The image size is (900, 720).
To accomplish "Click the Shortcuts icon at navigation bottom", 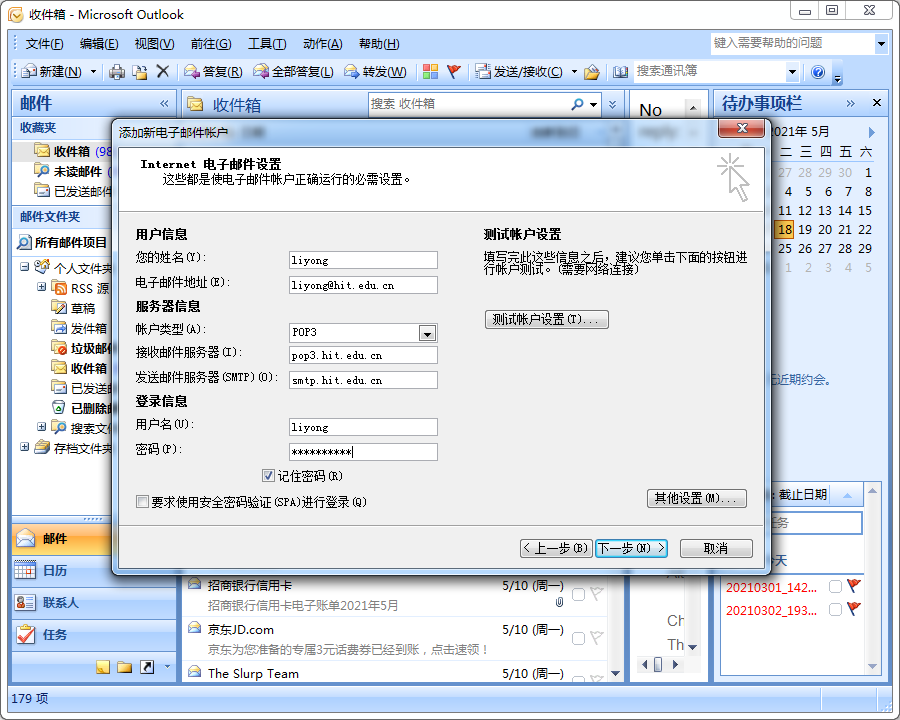I will [x=147, y=667].
